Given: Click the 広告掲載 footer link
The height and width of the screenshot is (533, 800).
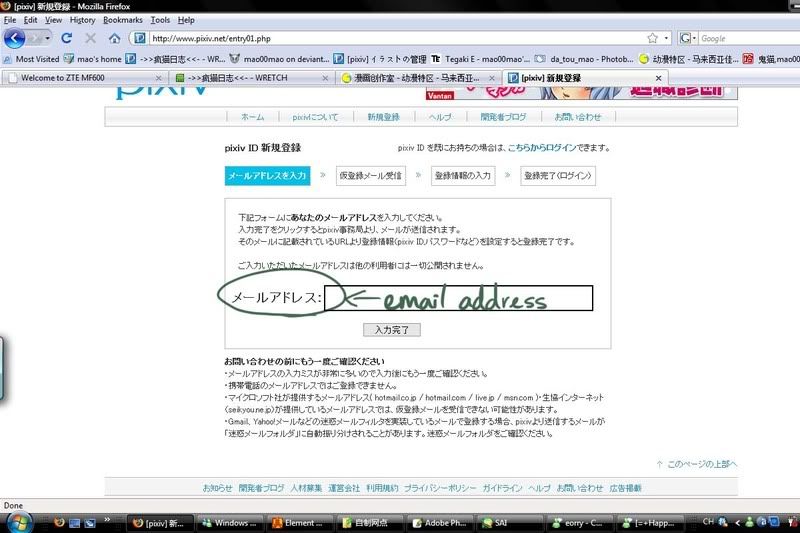Looking at the screenshot, I should click(625, 488).
